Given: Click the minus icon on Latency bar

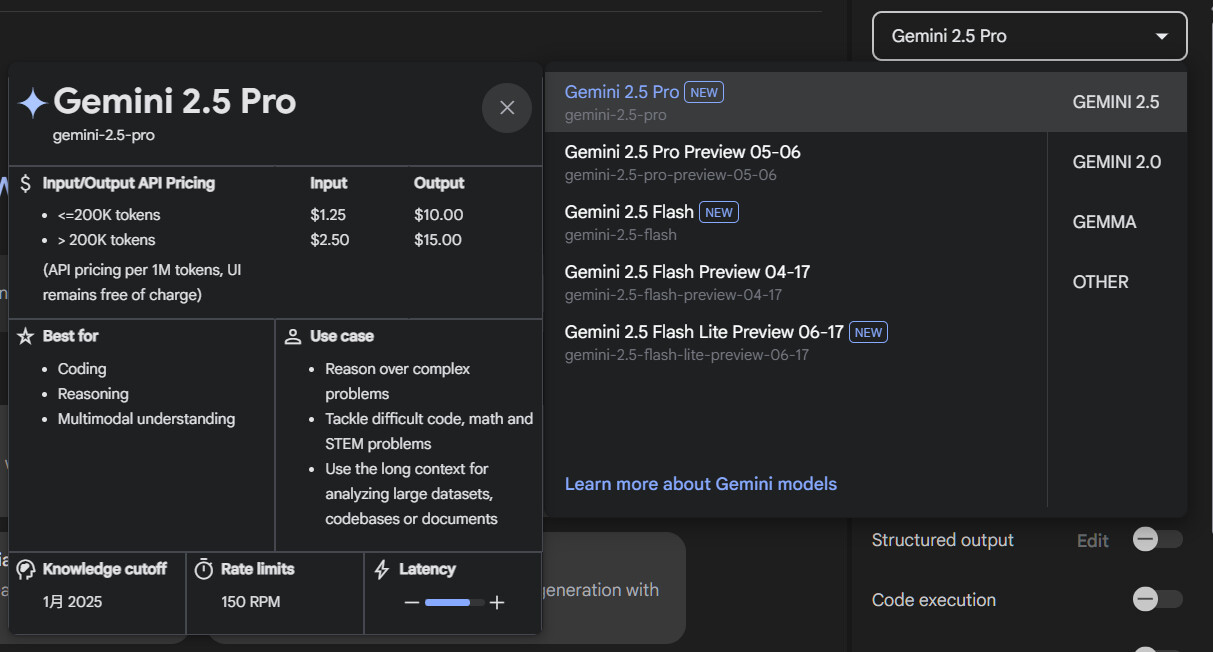Looking at the screenshot, I should point(411,603).
